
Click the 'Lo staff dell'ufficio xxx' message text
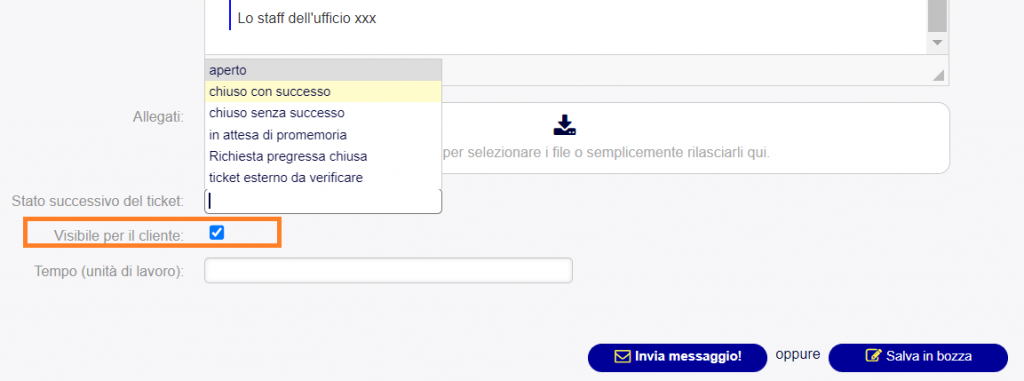click(x=307, y=18)
